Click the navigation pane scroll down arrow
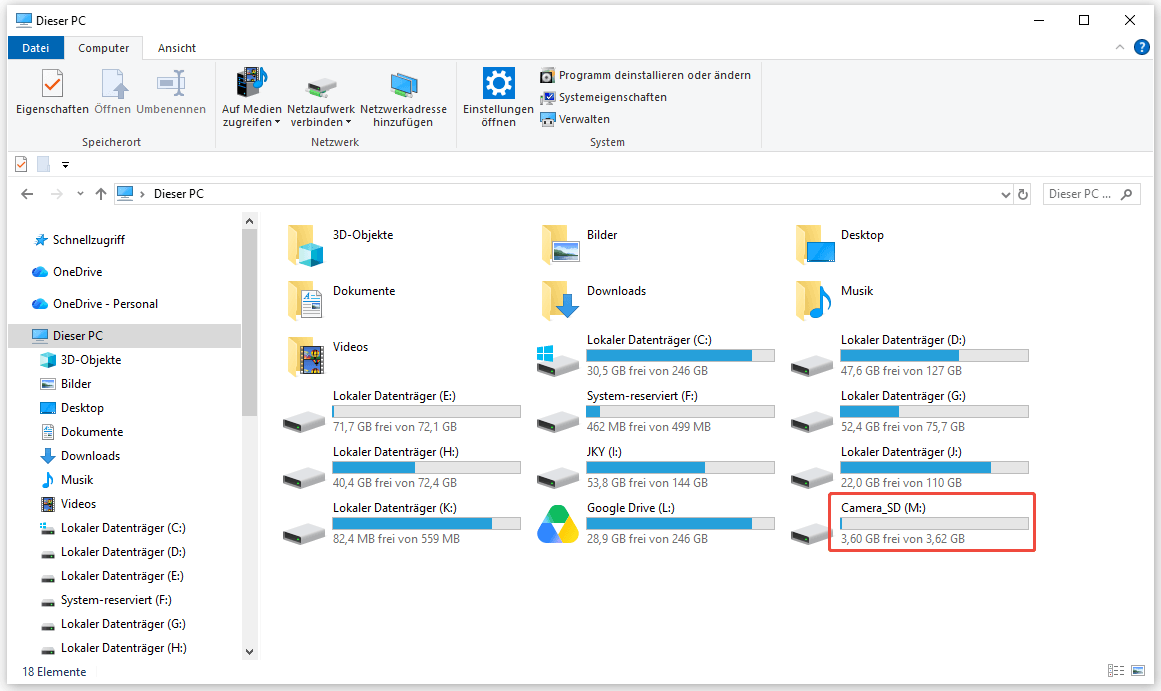The height and width of the screenshot is (691, 1161). tap(250, 652)
